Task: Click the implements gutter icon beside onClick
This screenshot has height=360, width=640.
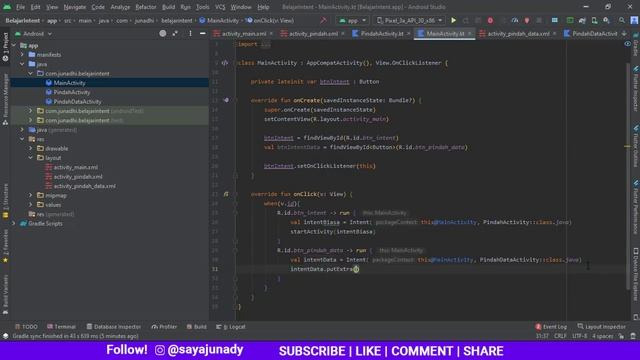Action: [226, 194]
